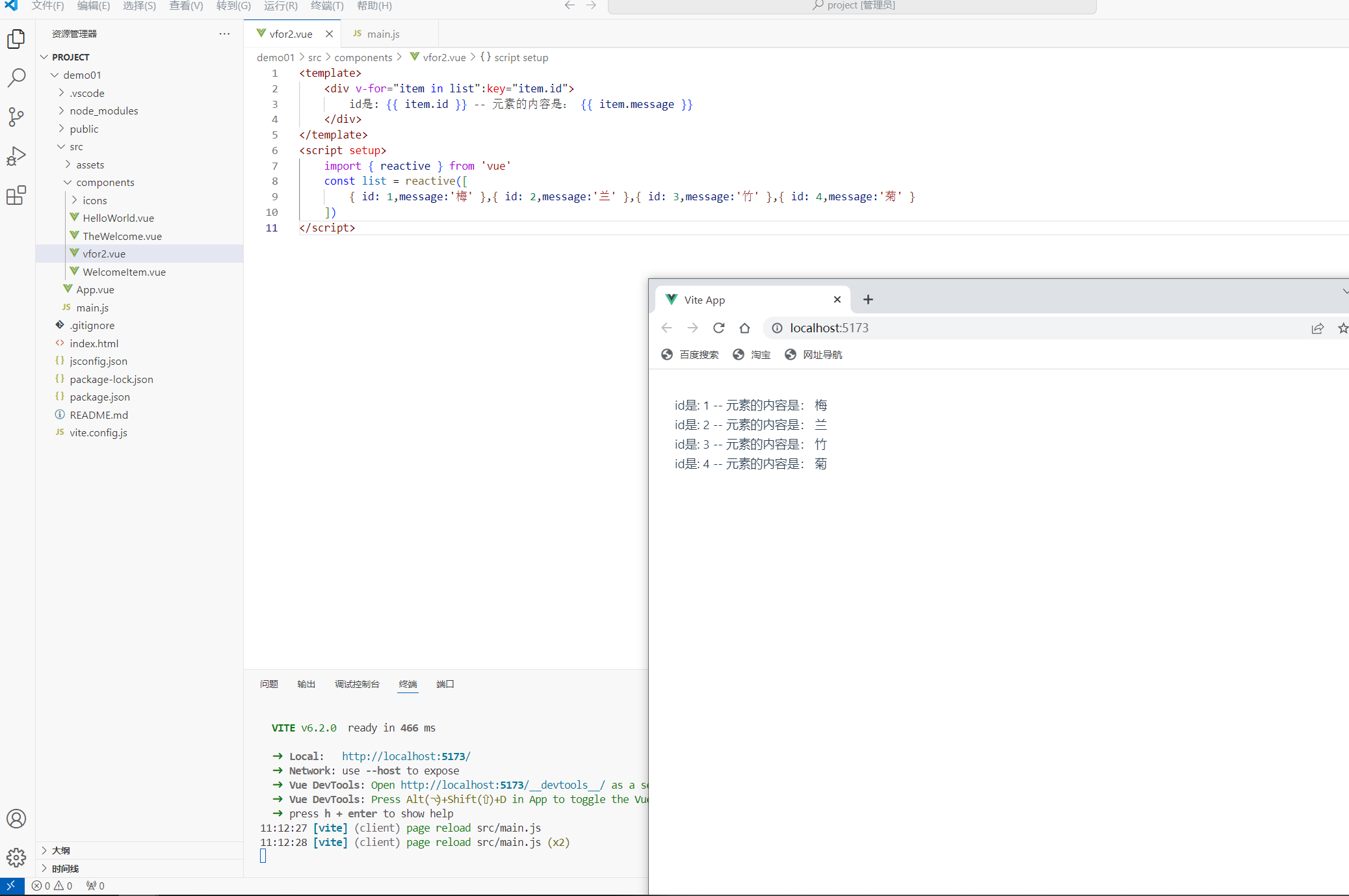Open the 终端(T) menu
The width and height of the screenshot is (1349, 896).
327,6
